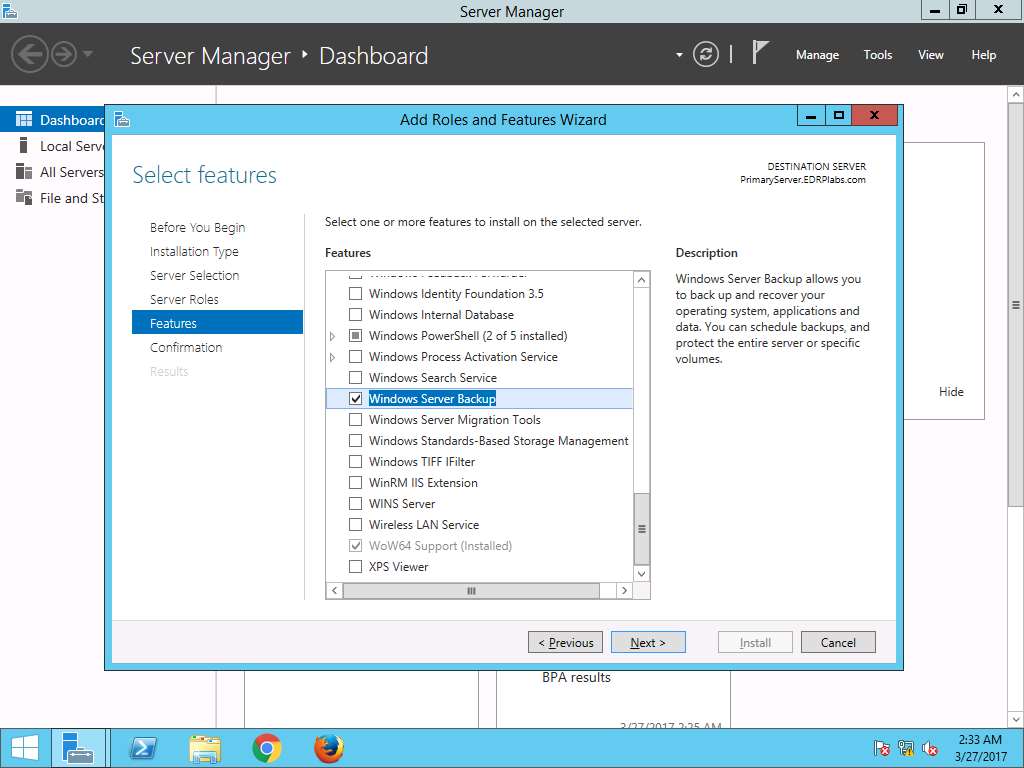Select the Local Server sidebar icon
The height and width of the screenshot is (768, 1024).
[x=24, y=146]
